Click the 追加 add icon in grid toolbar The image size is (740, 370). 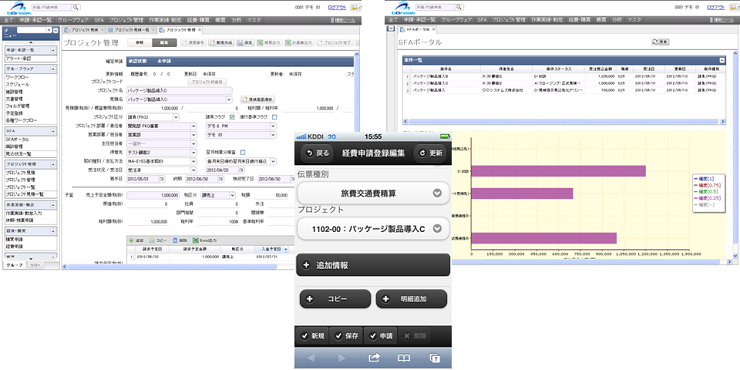[x=132, y=241]
